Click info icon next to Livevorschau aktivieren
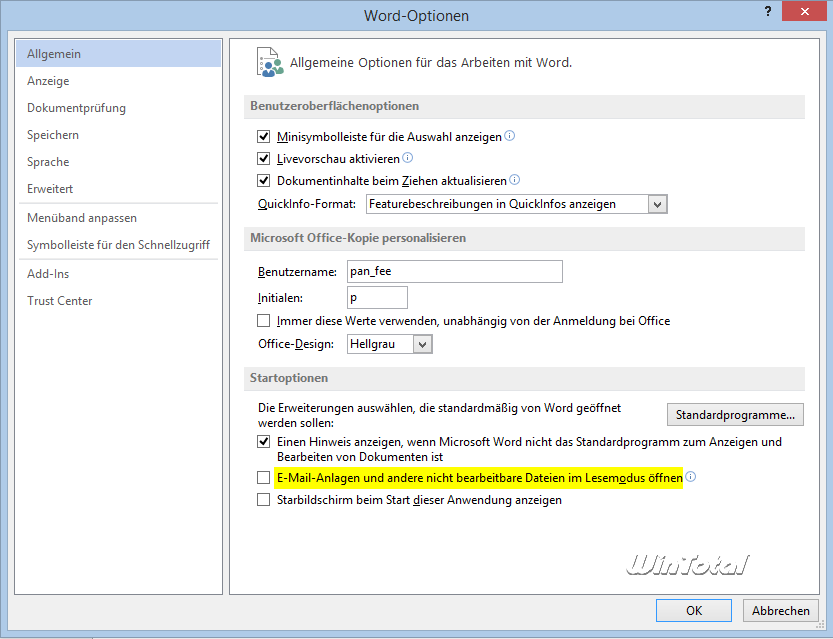 407,158
